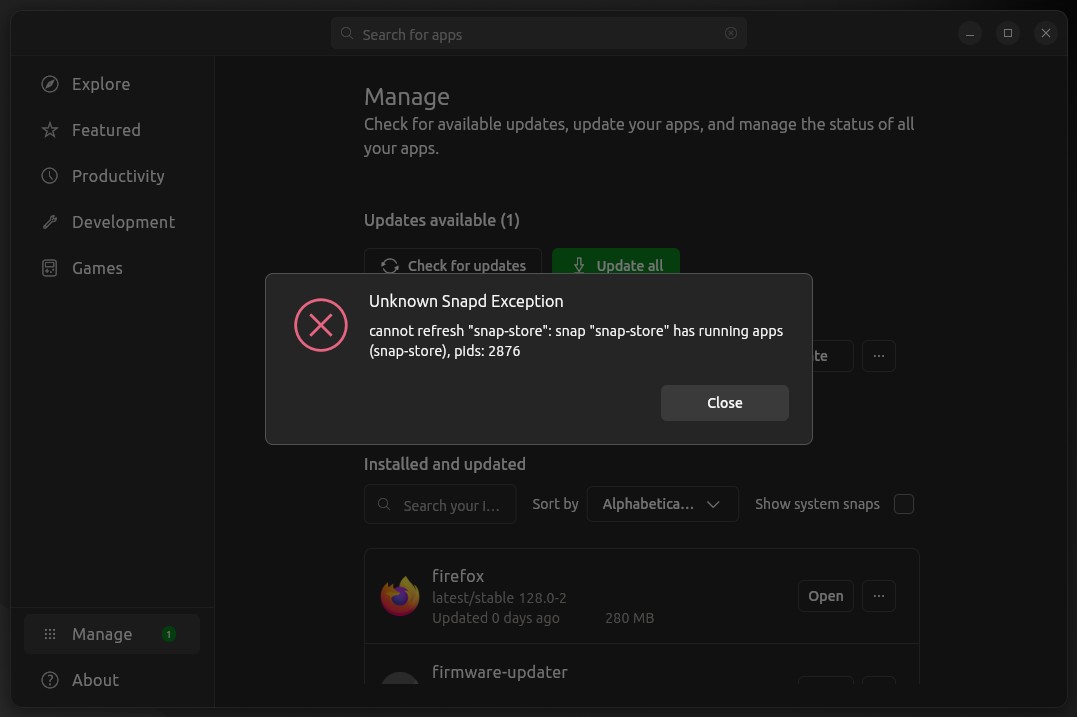Open the Games controller icon
The height and width of the screenshot is (717, 1077).
point(49,268)
